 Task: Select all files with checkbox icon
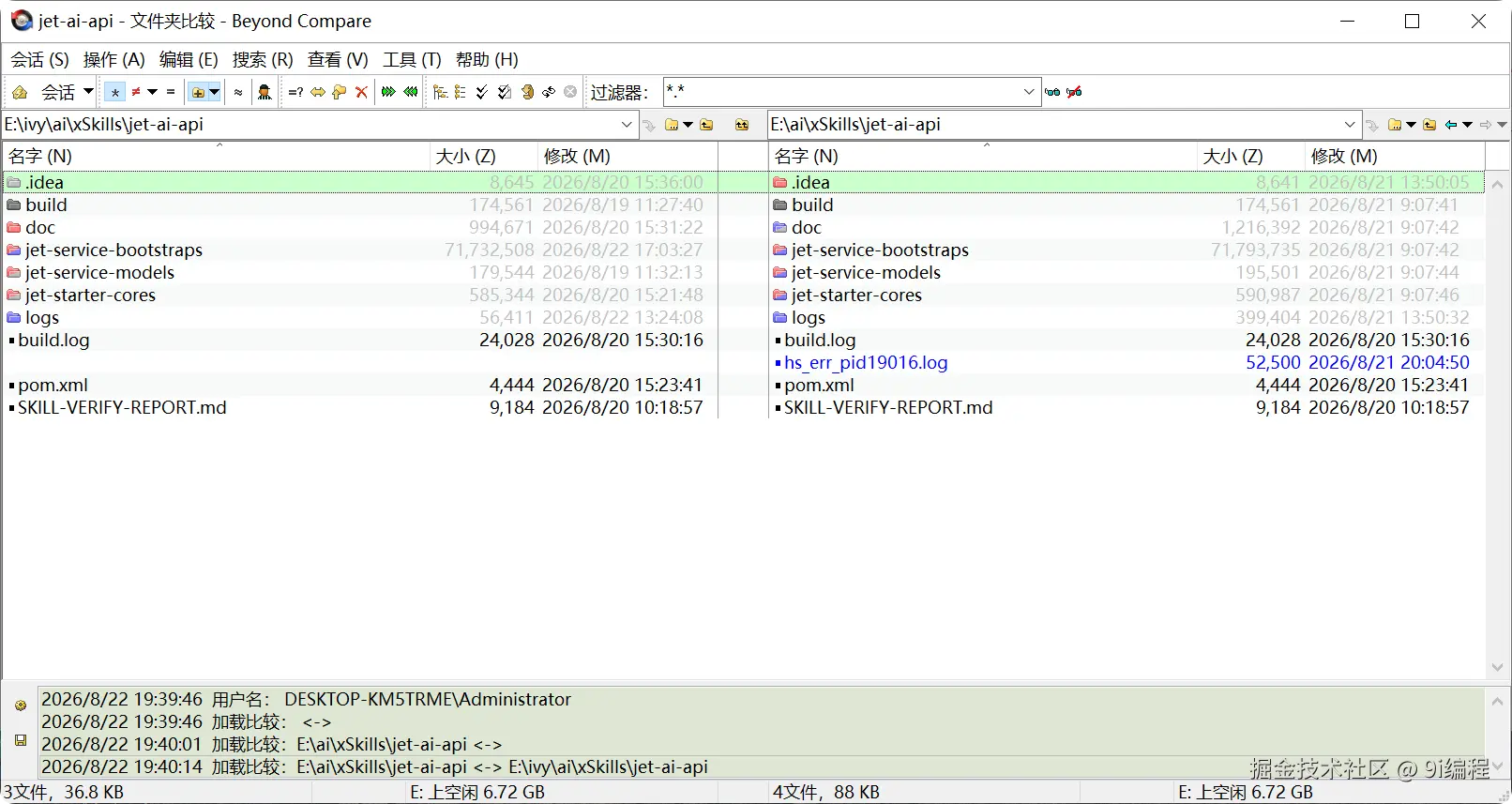(505, 92)
